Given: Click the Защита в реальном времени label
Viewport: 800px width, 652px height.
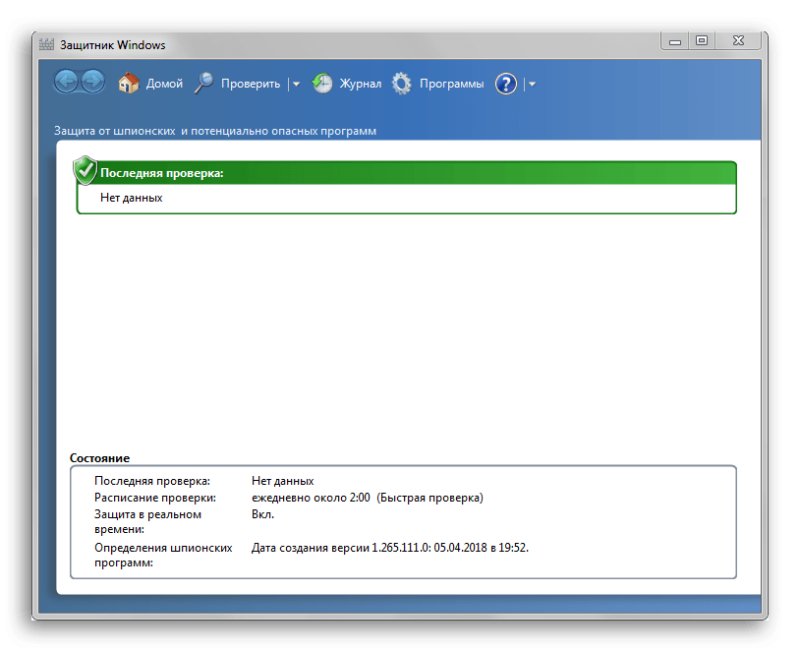Looking at the screenshot, I should point(148,521).
